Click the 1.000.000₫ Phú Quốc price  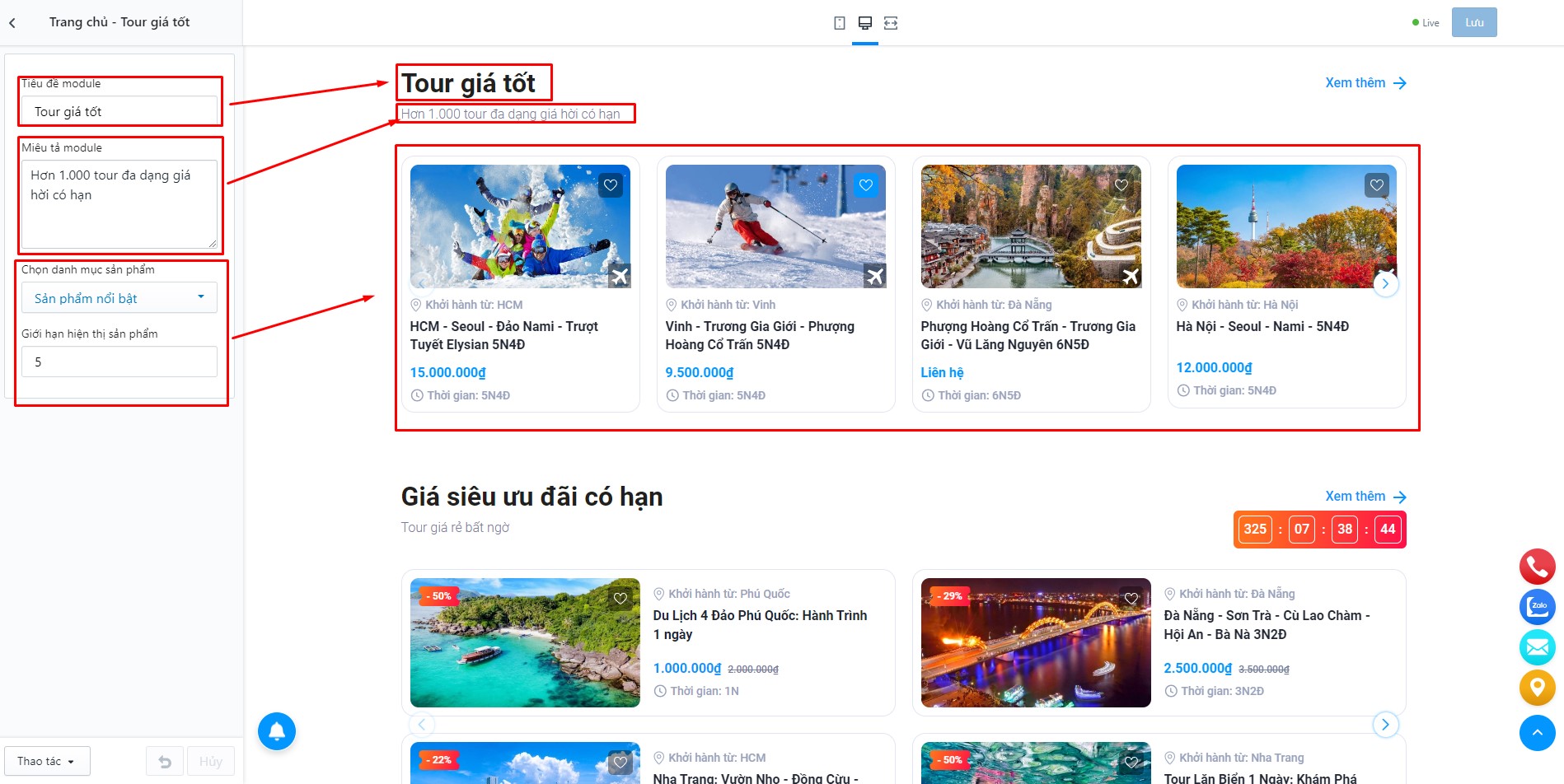[x=687, y=669]
